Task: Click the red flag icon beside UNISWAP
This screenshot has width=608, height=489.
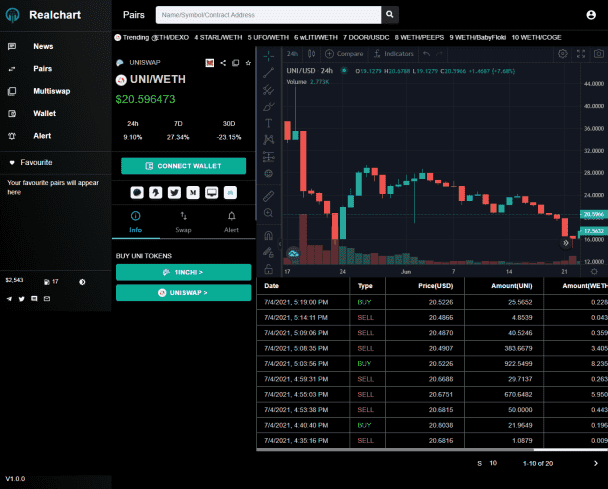Action: point(210,63)
